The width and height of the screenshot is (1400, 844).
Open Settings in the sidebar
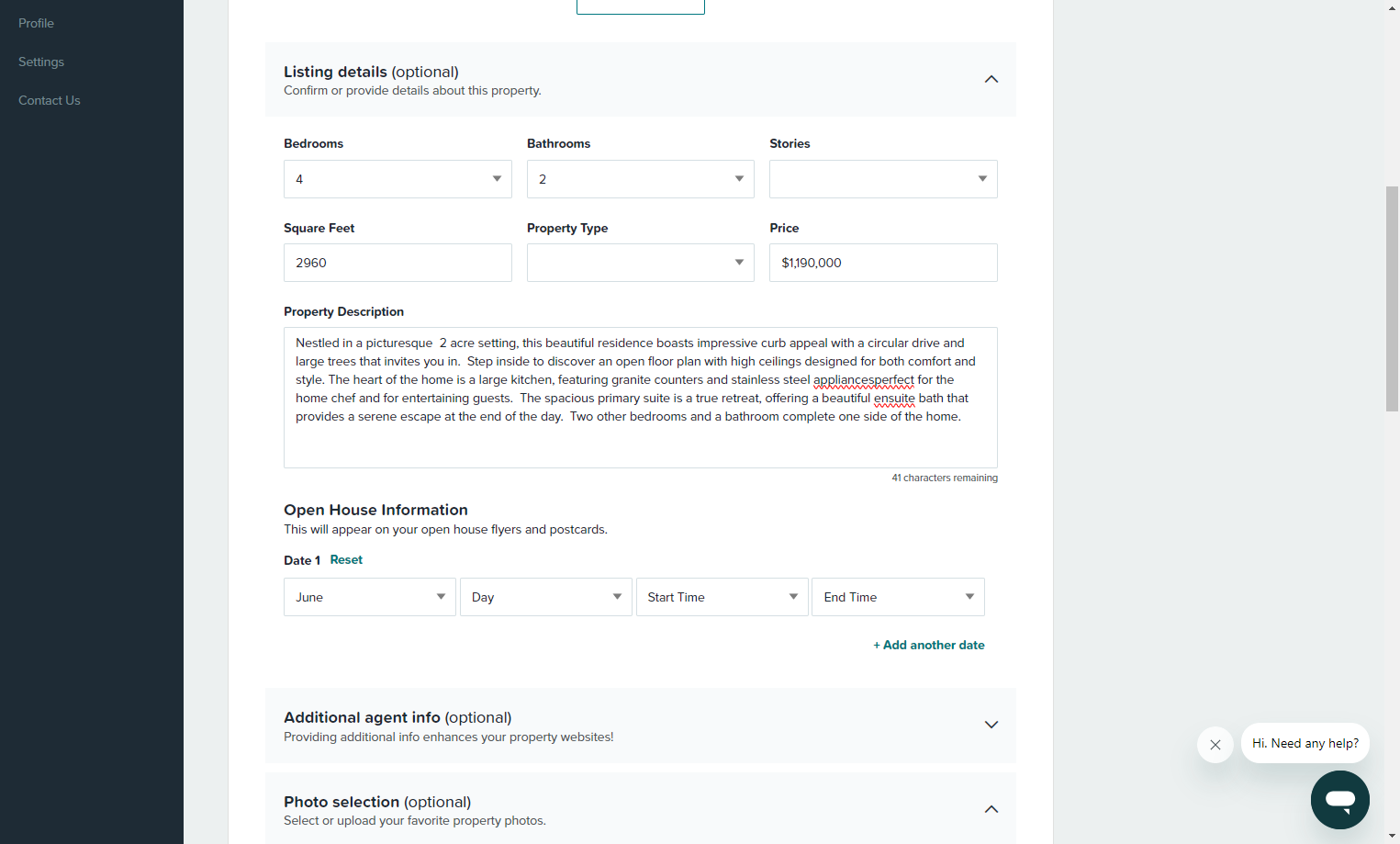41,62
